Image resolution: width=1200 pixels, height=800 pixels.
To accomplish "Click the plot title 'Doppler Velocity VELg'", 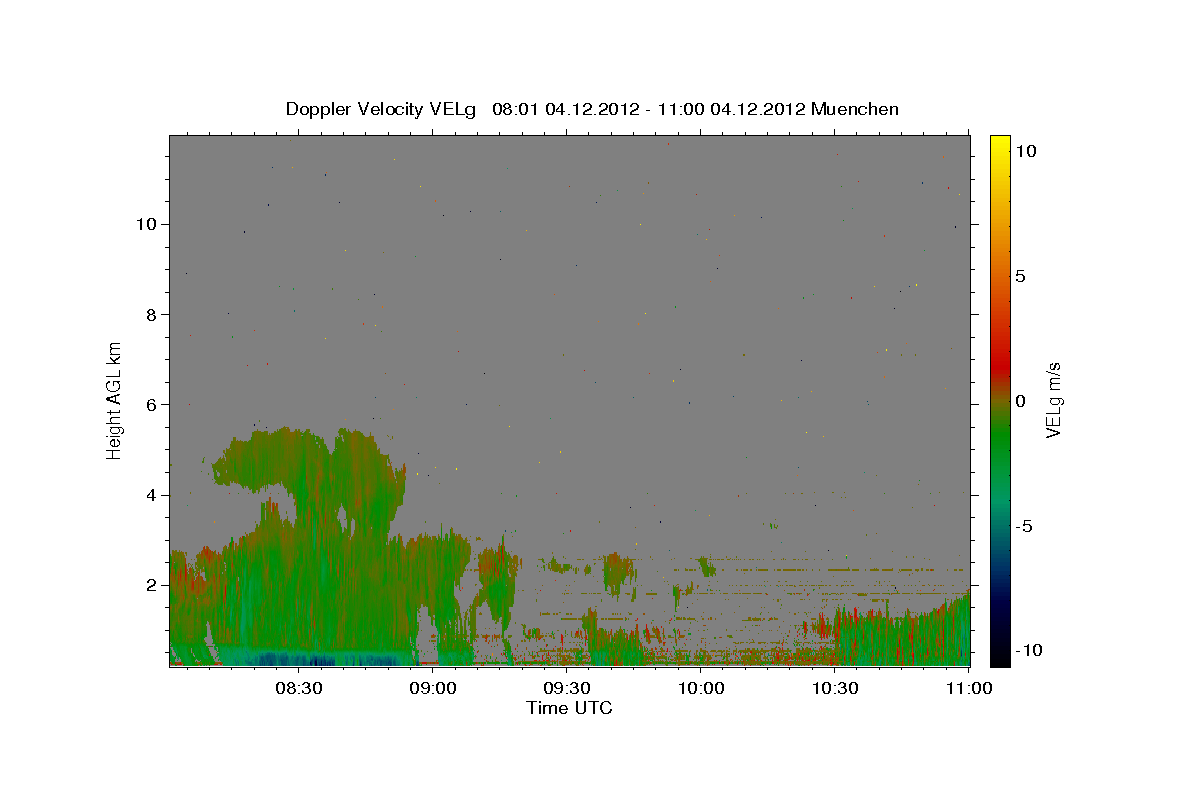I will 383,109.
